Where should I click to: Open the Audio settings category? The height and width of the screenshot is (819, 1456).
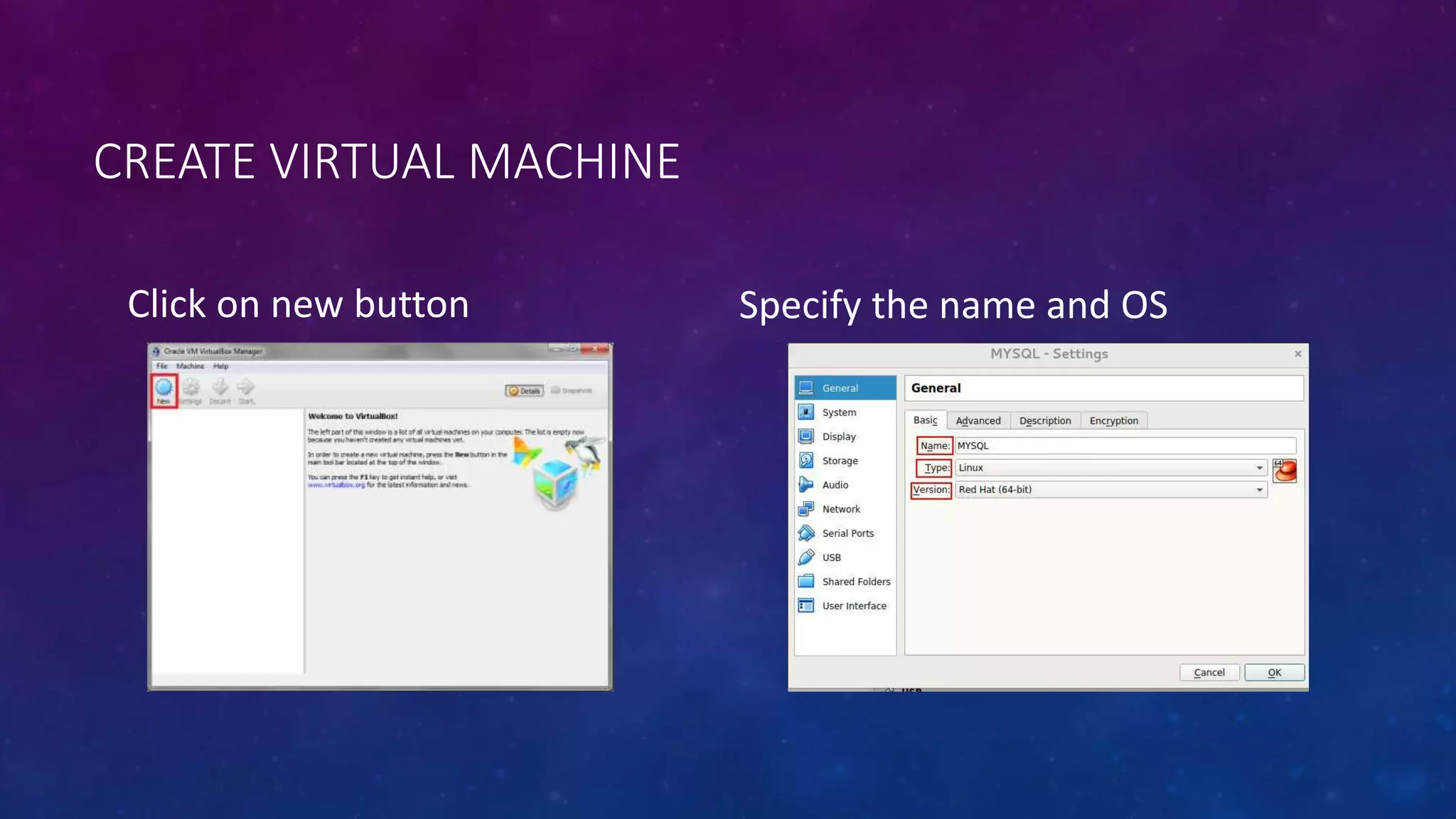845,485
